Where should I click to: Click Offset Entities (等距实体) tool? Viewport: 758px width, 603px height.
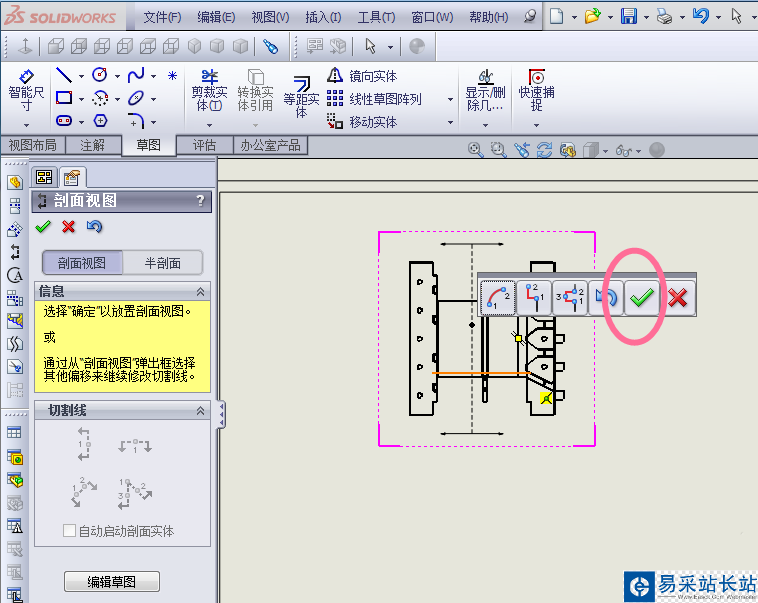point(301,97)
